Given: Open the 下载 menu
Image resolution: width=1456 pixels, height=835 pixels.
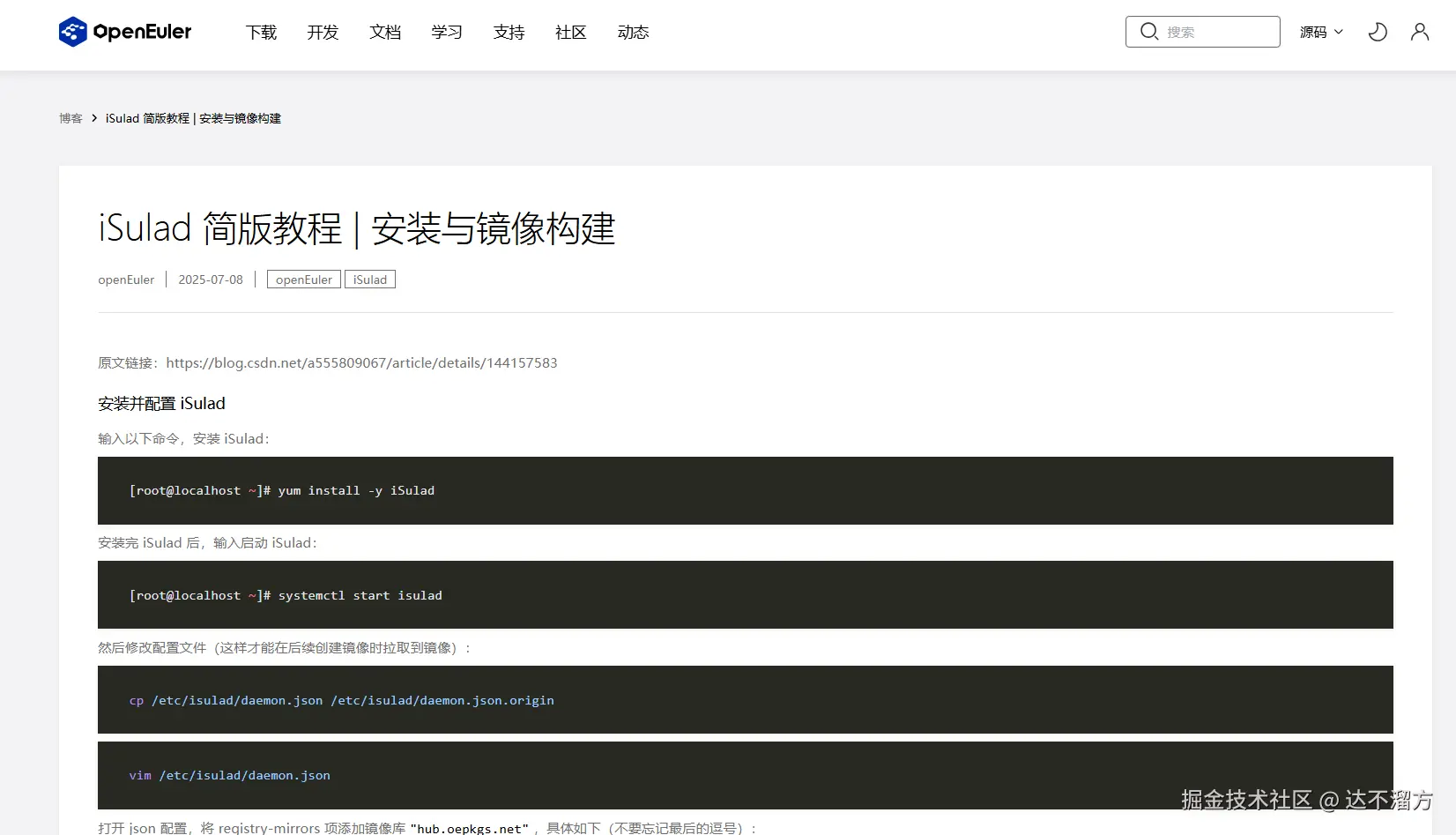Looking at the screenshot, I should [x=261, y=32].
